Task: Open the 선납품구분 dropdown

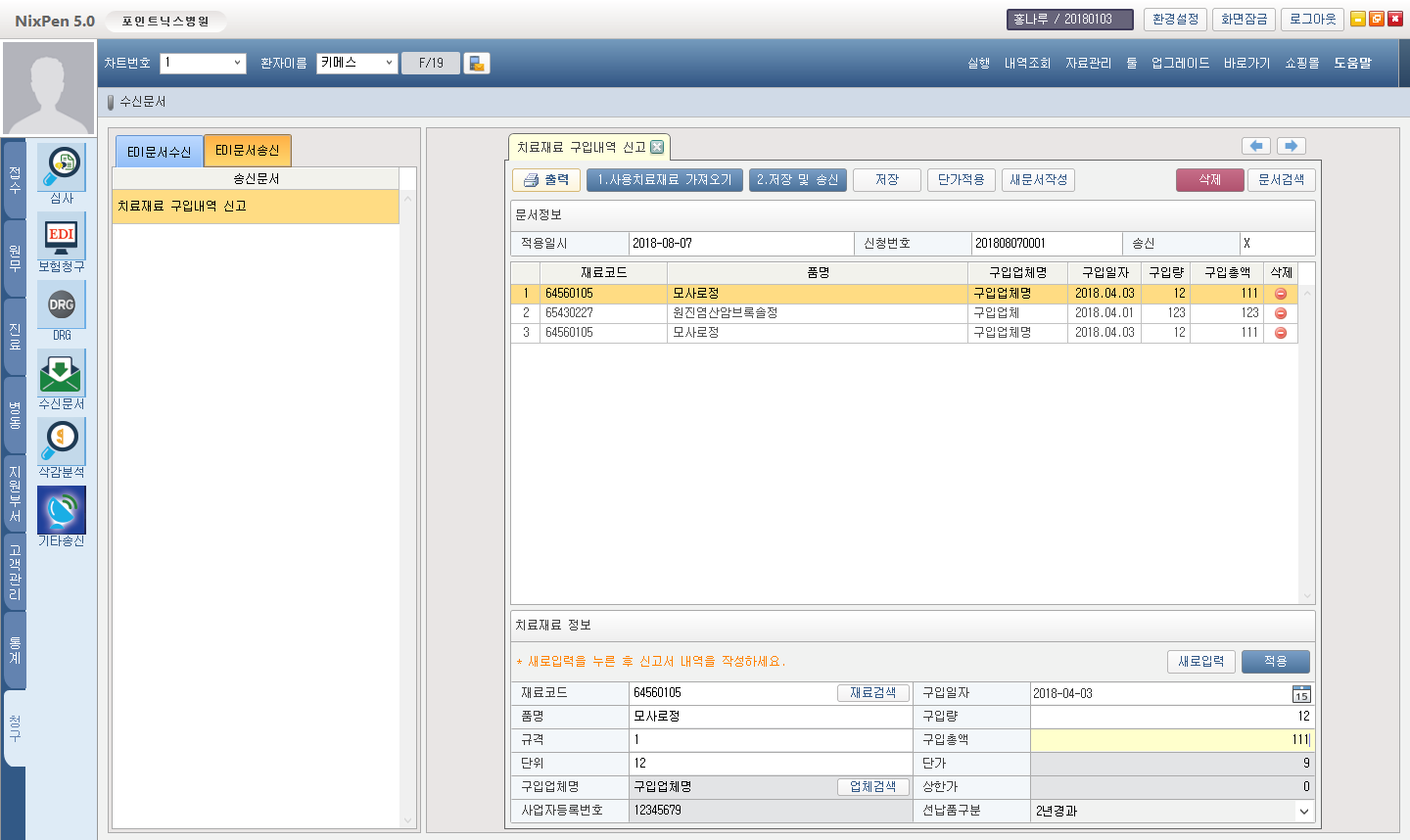Action: pyautogui.click(x=1303, y=811)
